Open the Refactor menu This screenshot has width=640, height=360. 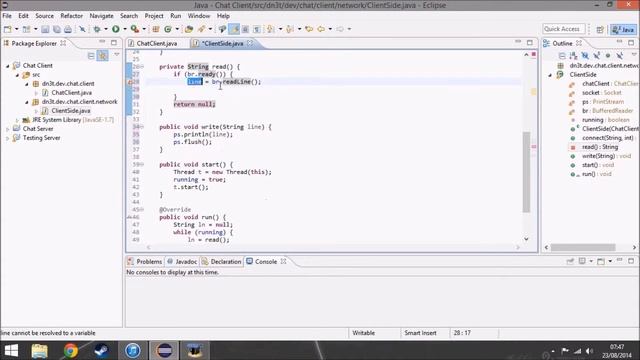coord(71,16)
